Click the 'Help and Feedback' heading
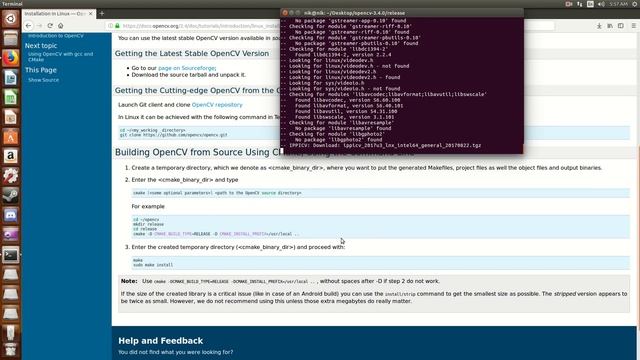The height and width of the screenshot is (360, 640). [x=160, y=341]
